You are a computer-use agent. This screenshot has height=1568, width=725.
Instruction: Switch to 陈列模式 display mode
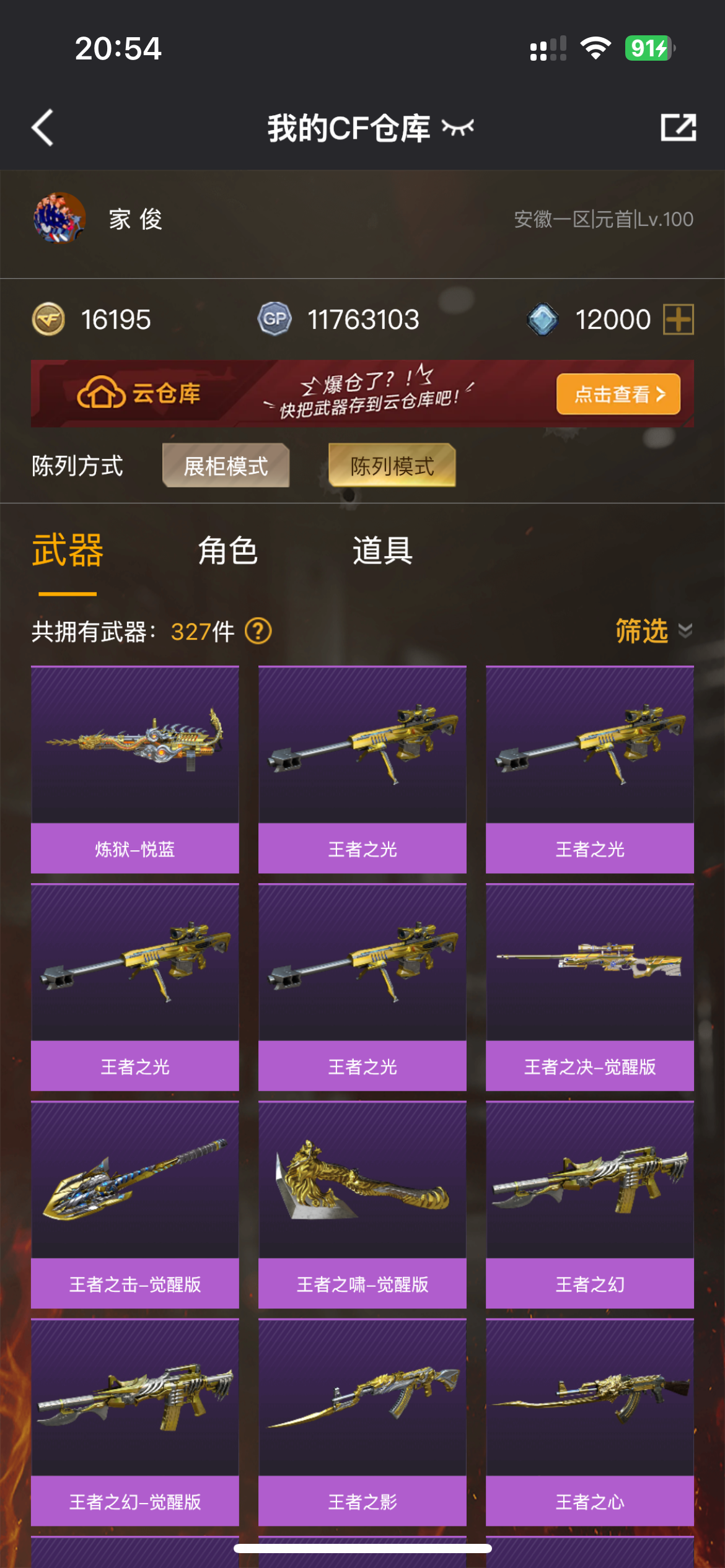coord(392,465)
